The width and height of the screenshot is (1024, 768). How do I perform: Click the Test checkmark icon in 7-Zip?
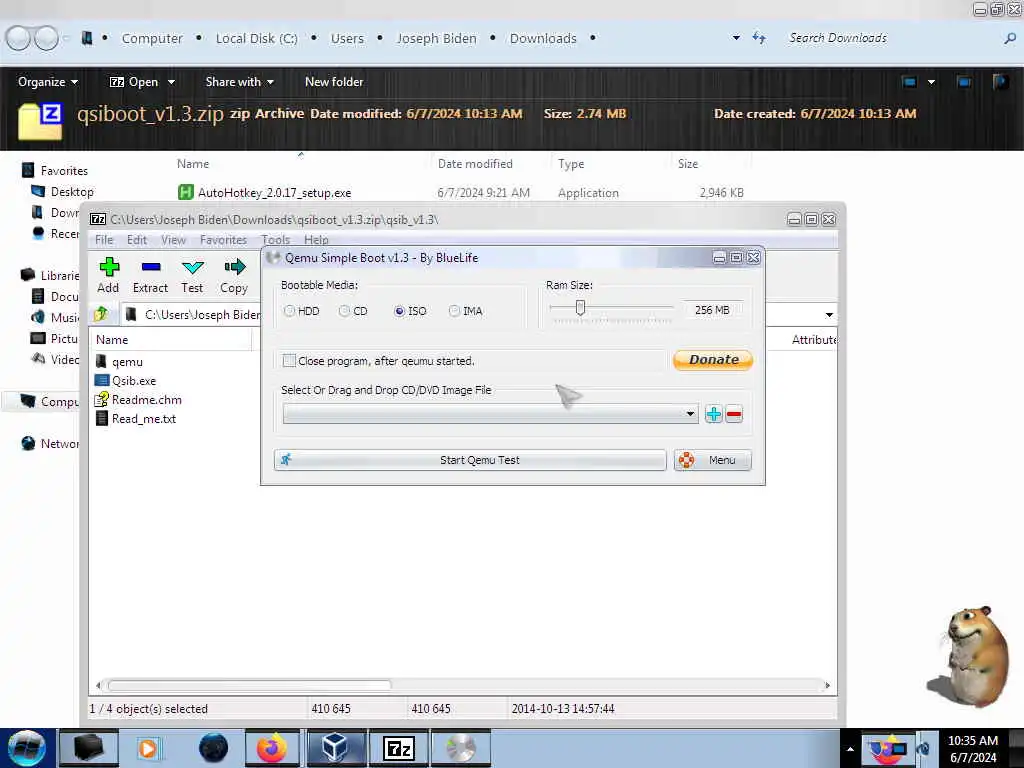click(193, 267)
